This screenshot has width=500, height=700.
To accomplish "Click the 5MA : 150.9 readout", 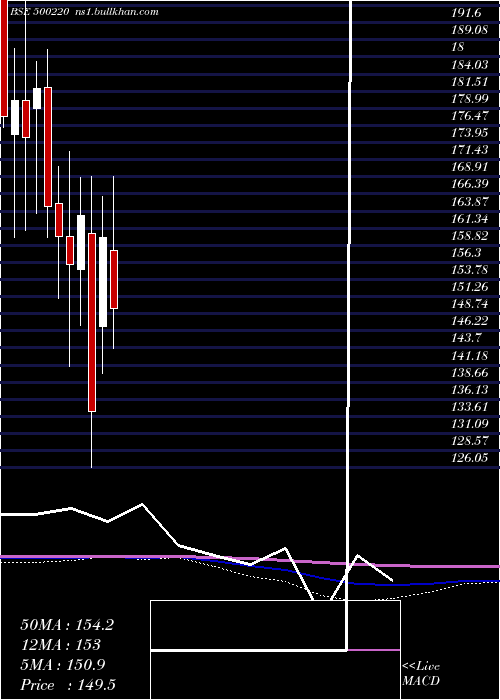I will 63,665.
